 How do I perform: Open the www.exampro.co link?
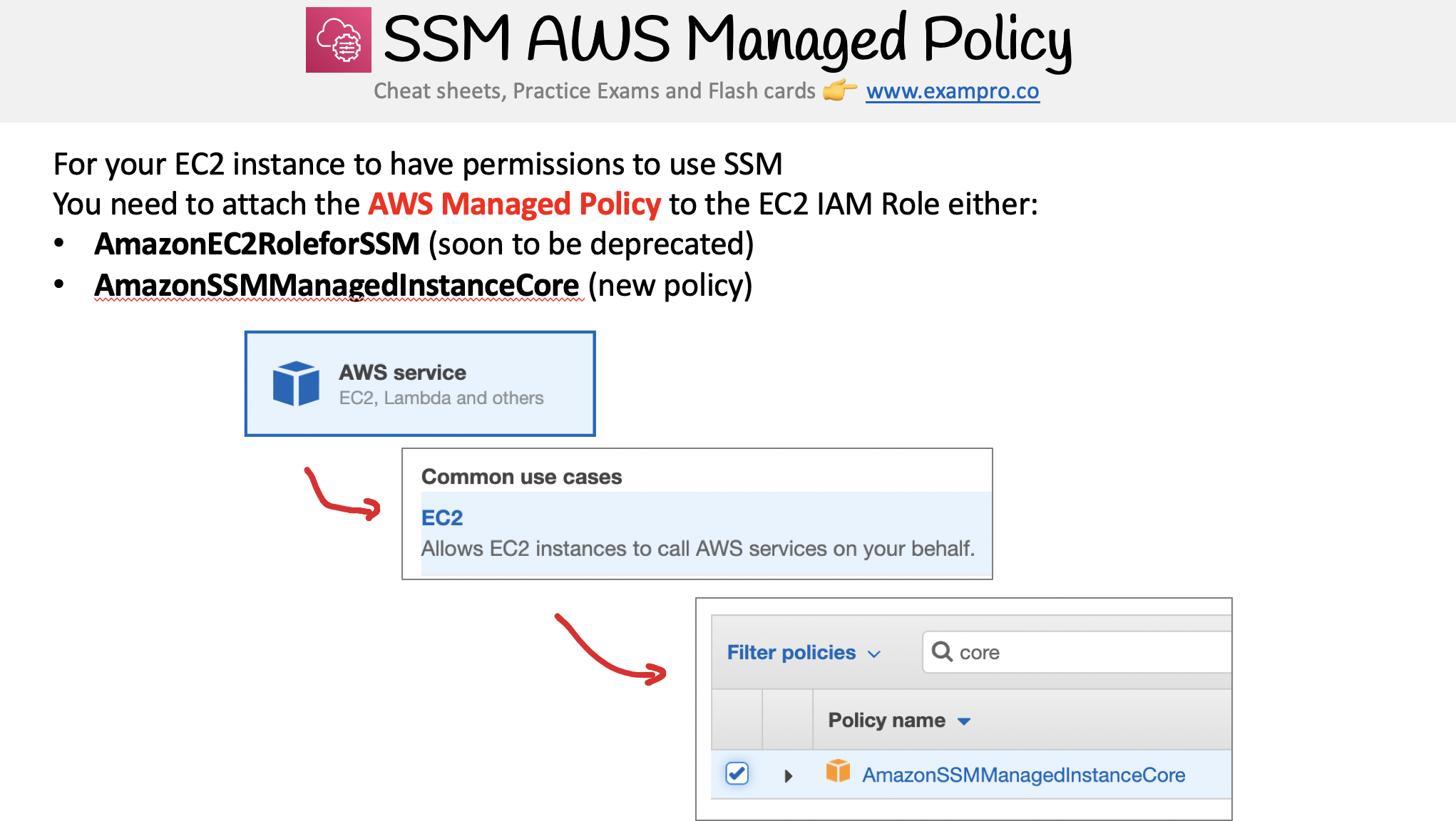[953, 91]
